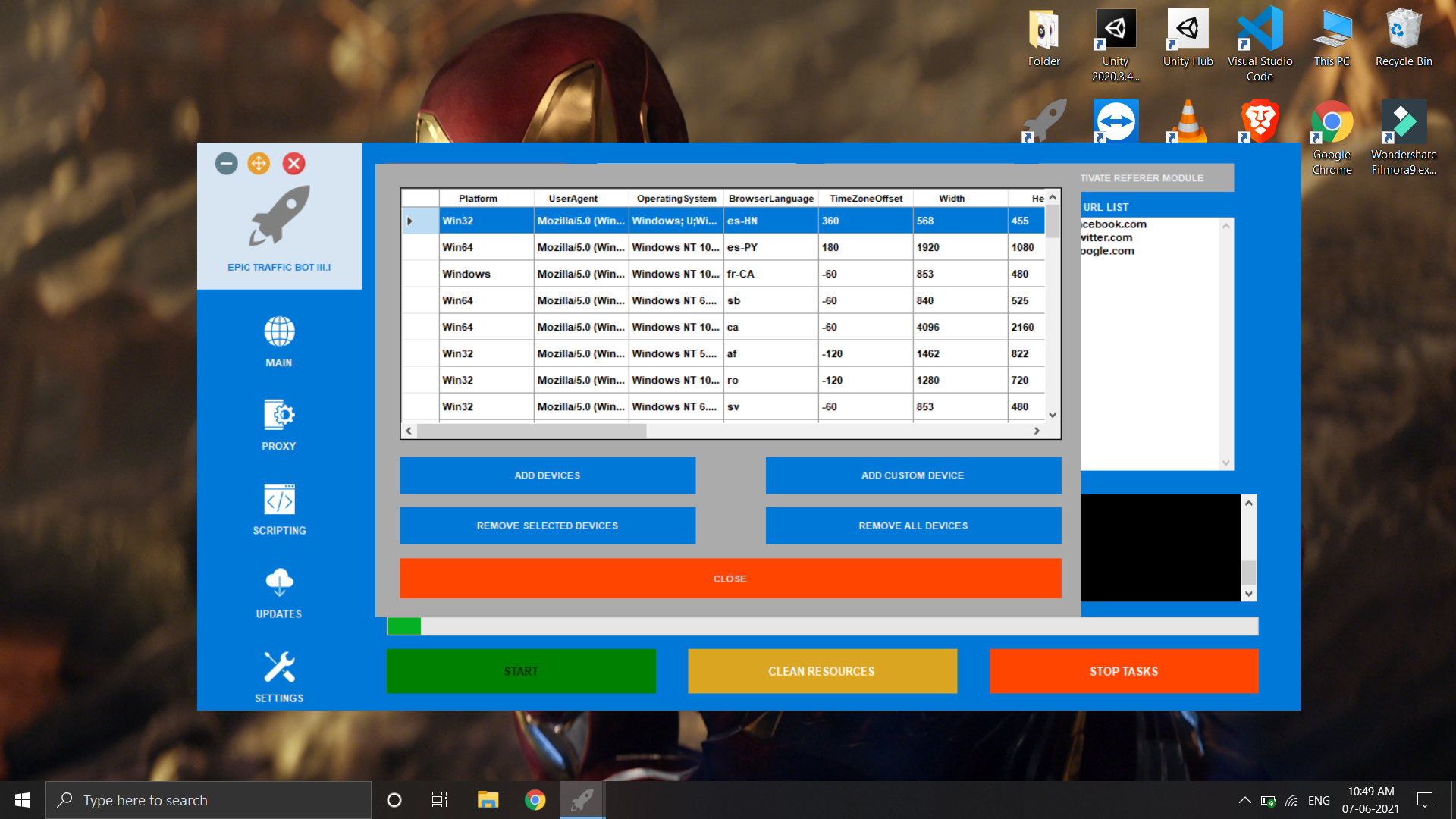Open the UPDATES cloud download icon

(279, 583)
